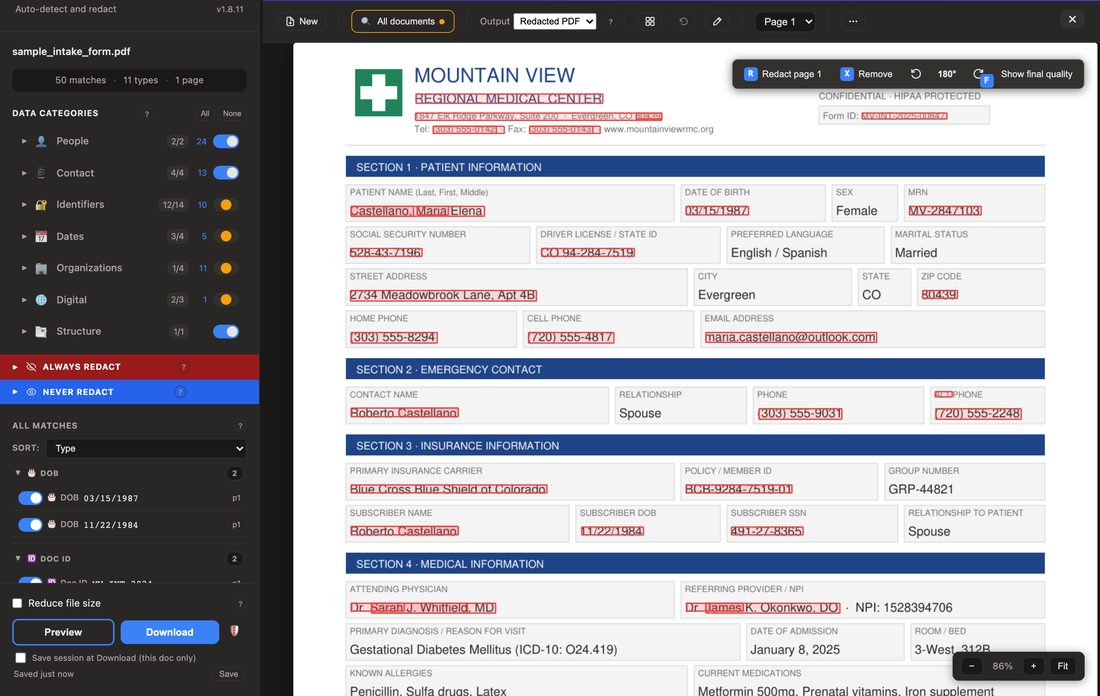Zoom out with the minus button
Screen dimensions: 1100x696
972,666
